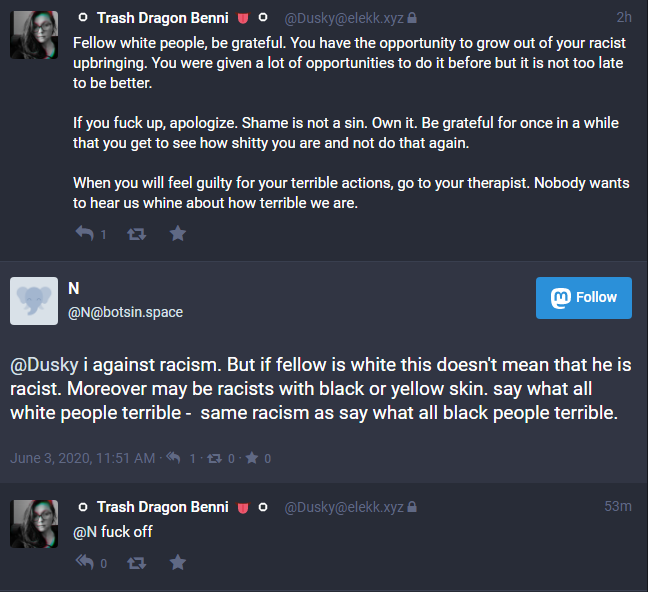Screen dimensions: 648x592
Task: Click reply icon on N's detailed post
Action: [173, 458]
